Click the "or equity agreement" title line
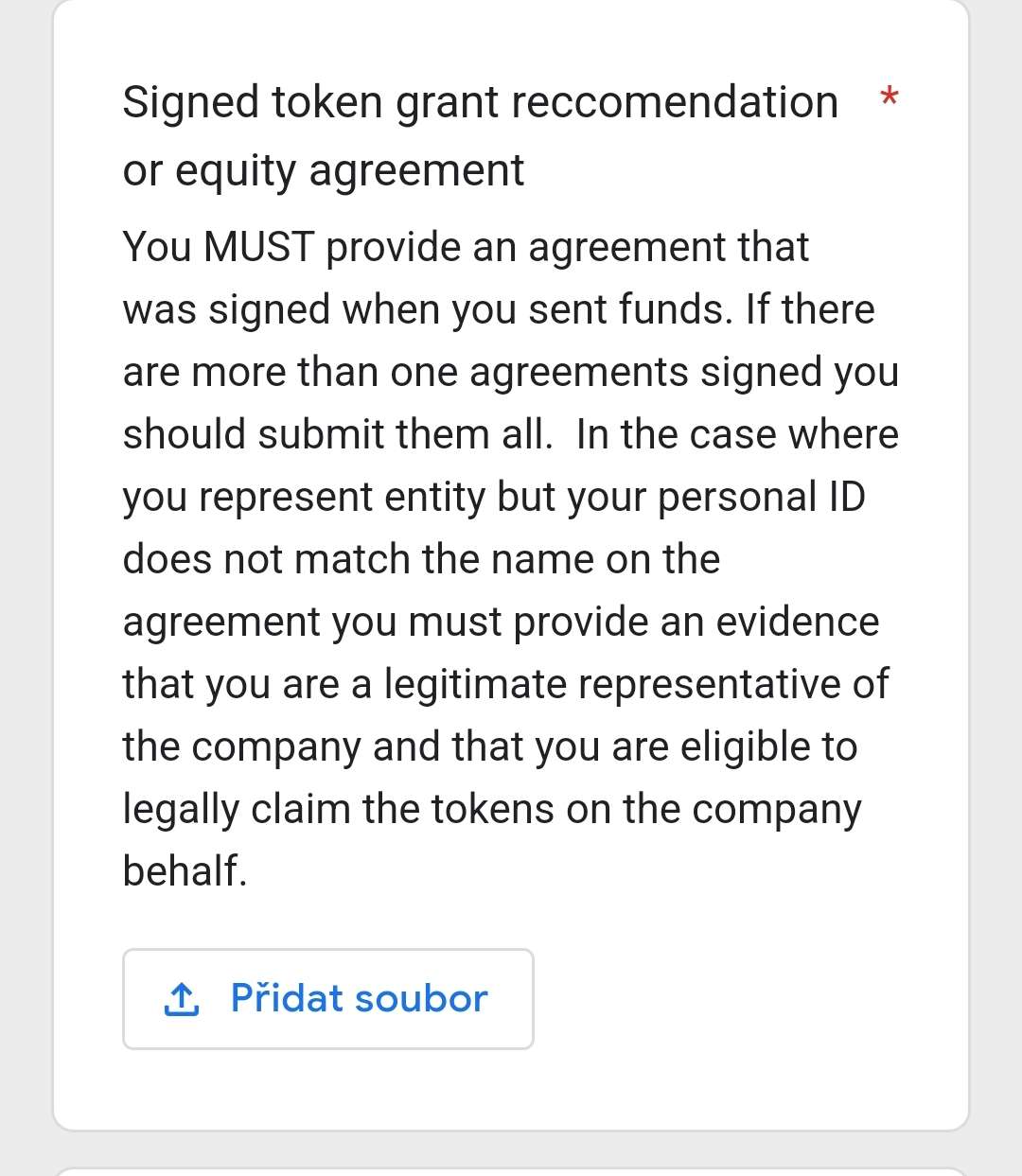The width and height of the screenshot is (1022, 1176). coord(323,170)
